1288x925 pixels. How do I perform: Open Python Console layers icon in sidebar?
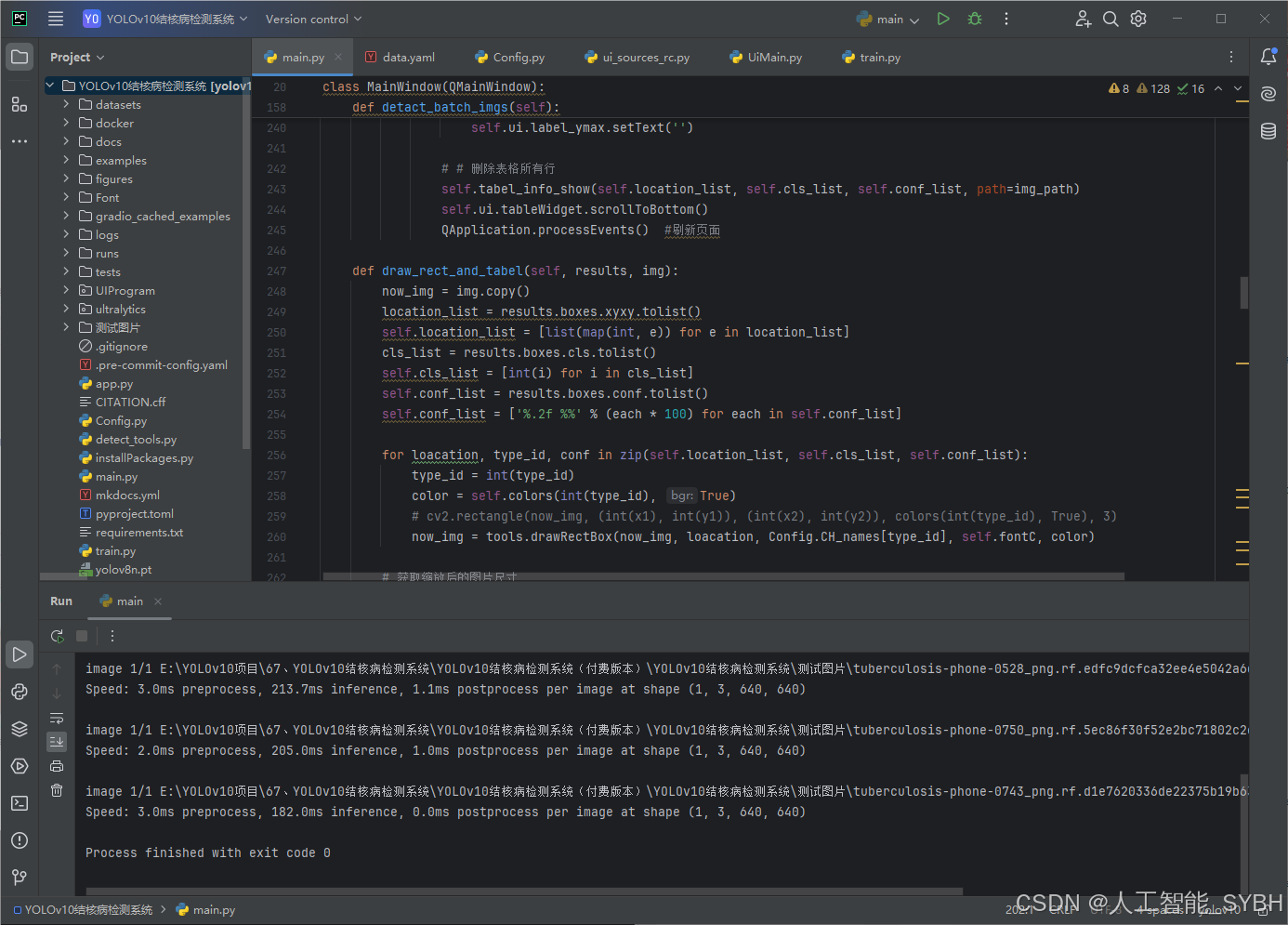(20, 729)
